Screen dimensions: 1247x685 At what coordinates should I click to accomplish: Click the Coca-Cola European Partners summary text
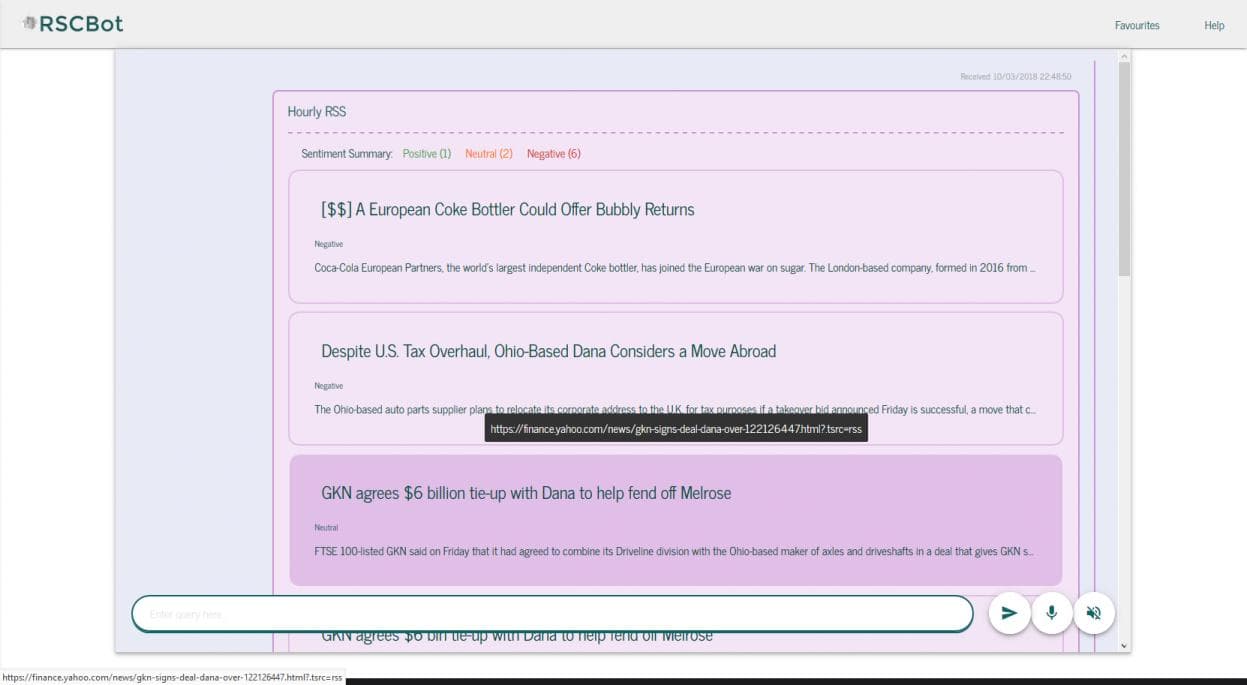[675, 268]
